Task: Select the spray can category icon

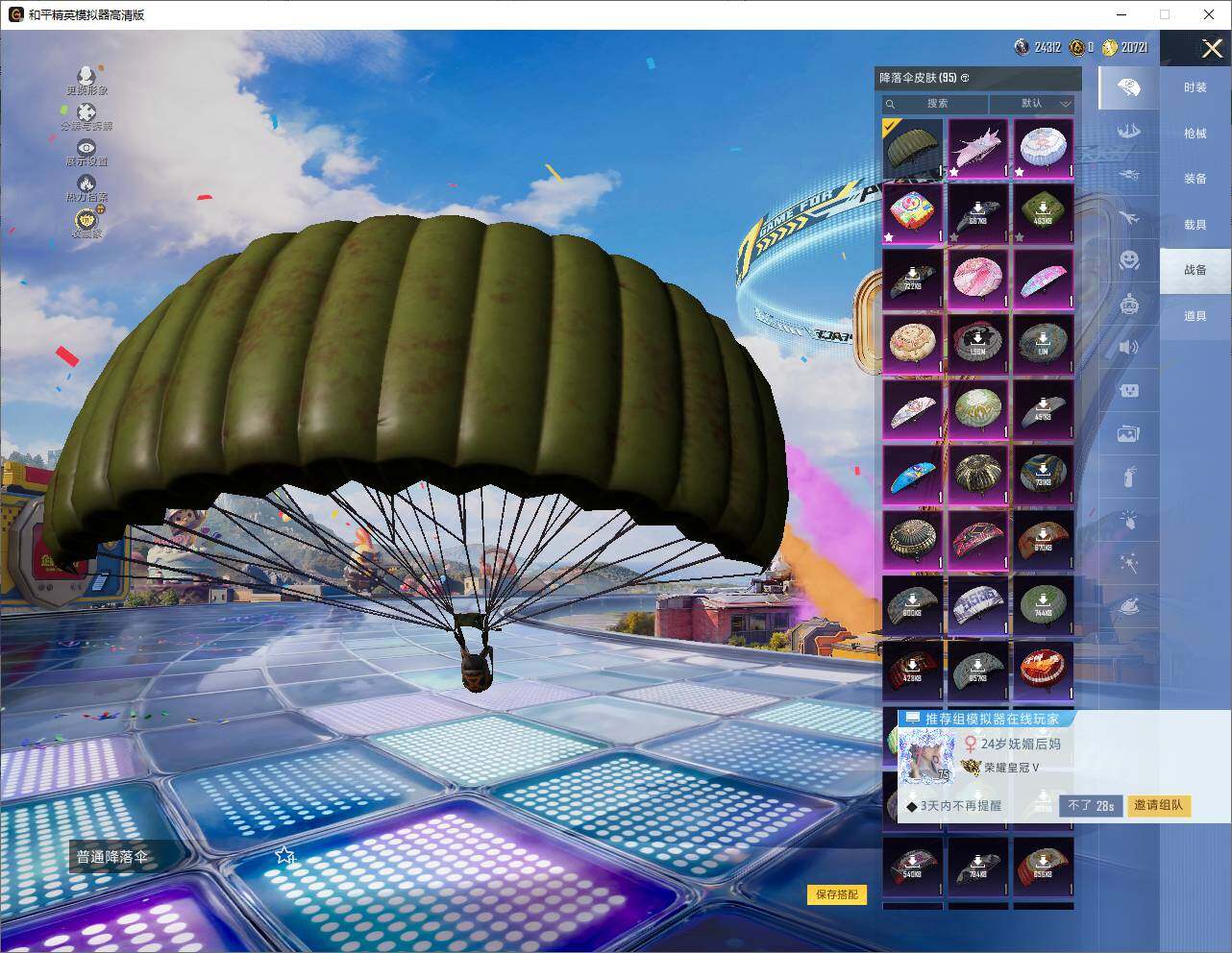Action: [1129, 476]
